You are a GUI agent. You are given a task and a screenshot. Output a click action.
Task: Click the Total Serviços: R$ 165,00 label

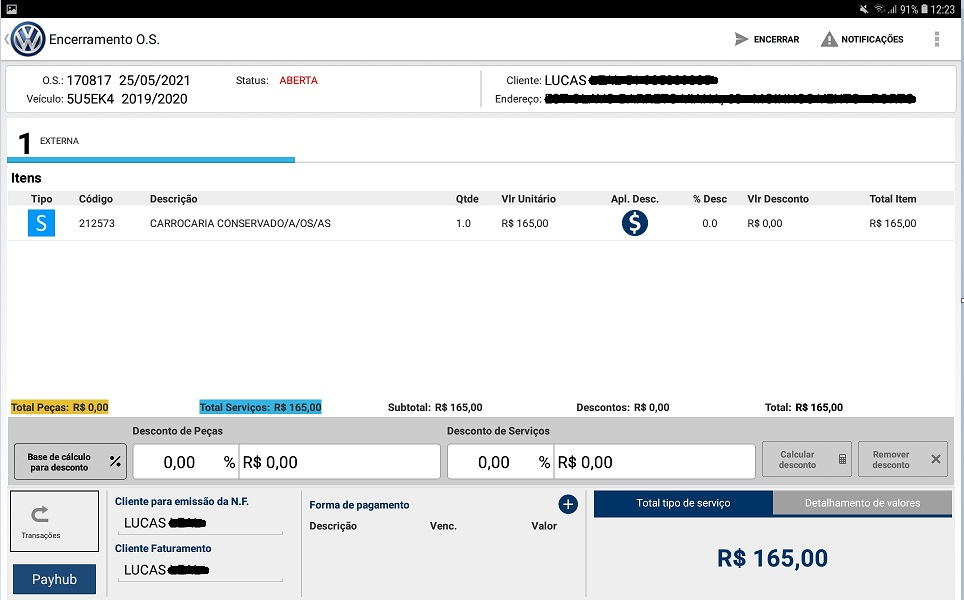(260, 407)
